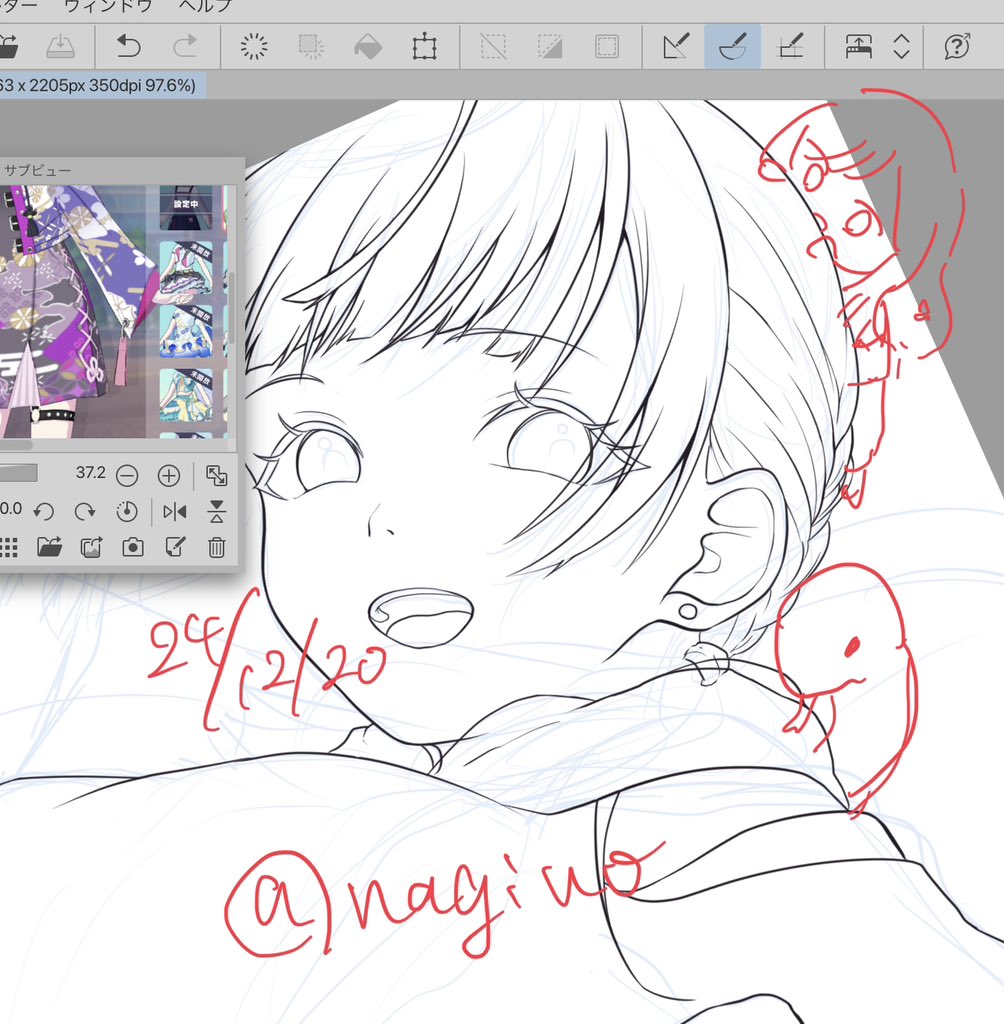Zoom out Sub View with minus button
The height and width of the screenshot is (1024, 1004).
click(x=127, y=475)
